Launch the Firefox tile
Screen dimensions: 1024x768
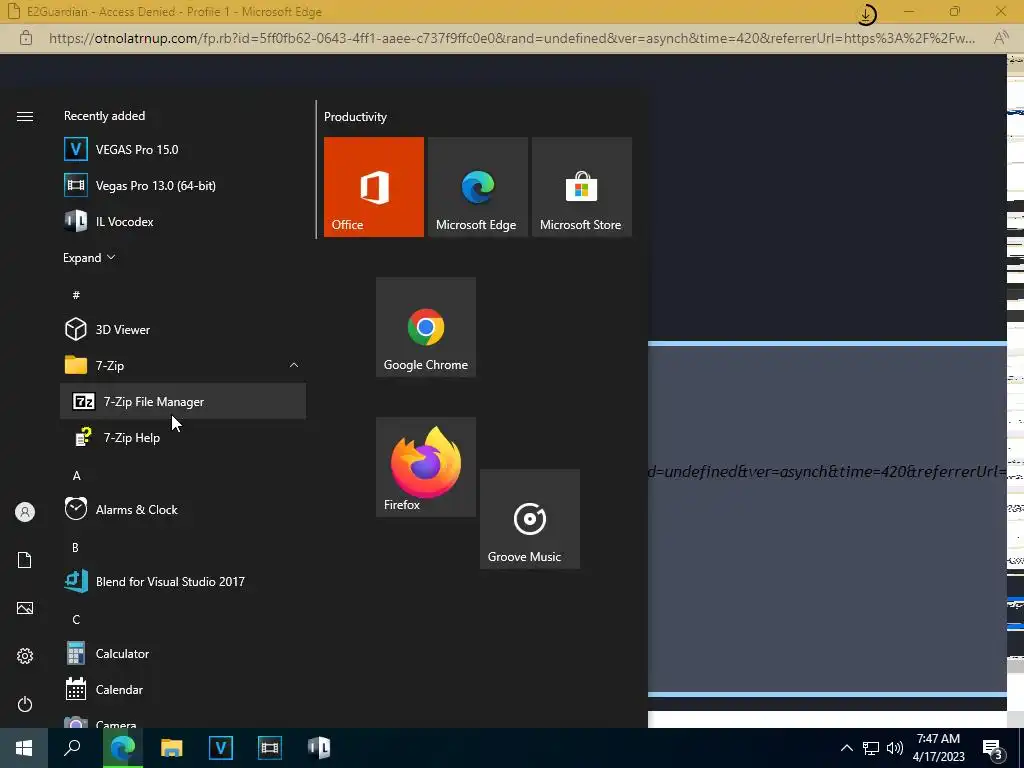426,467
